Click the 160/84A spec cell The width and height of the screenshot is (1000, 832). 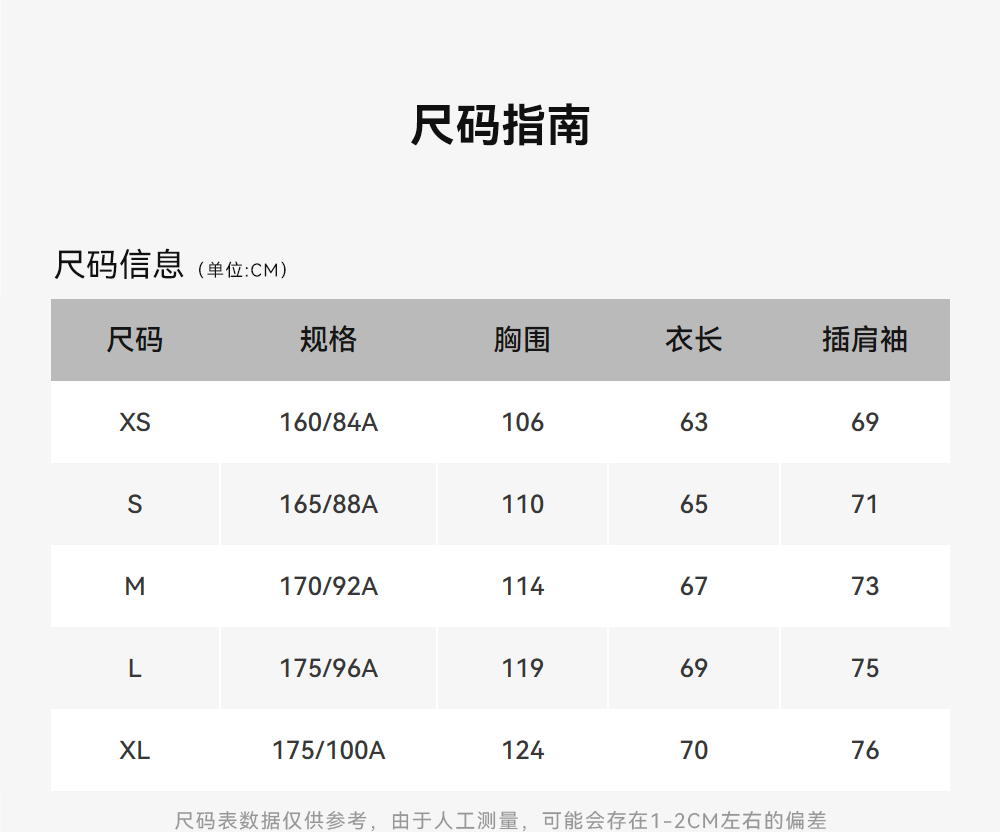(328, 422)
